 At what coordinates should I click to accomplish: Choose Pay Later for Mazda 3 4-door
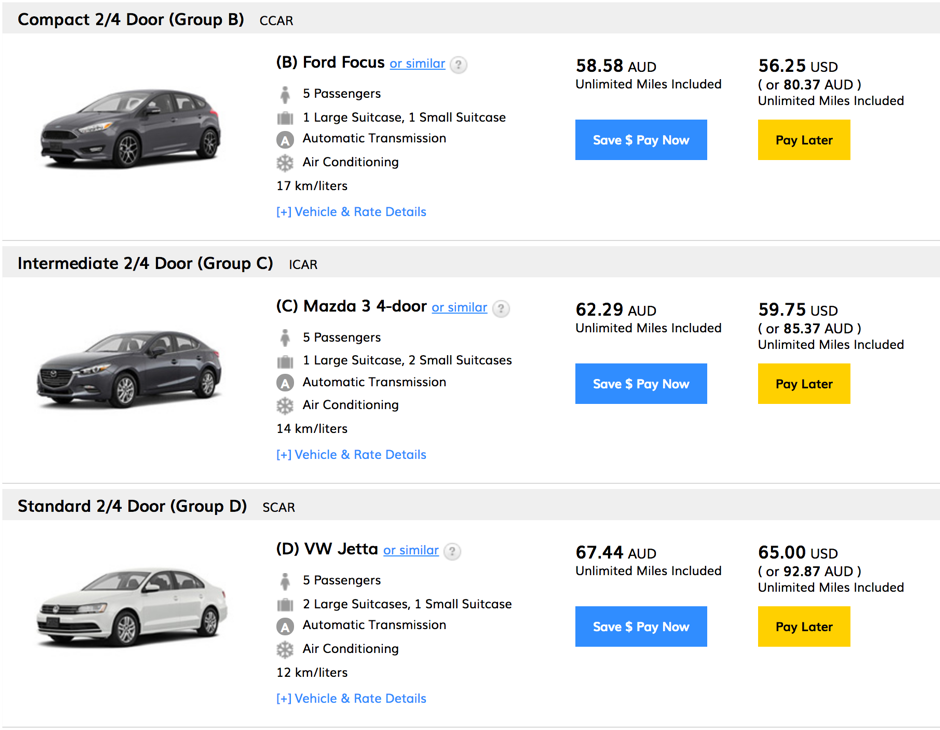[x=803, y=384]
